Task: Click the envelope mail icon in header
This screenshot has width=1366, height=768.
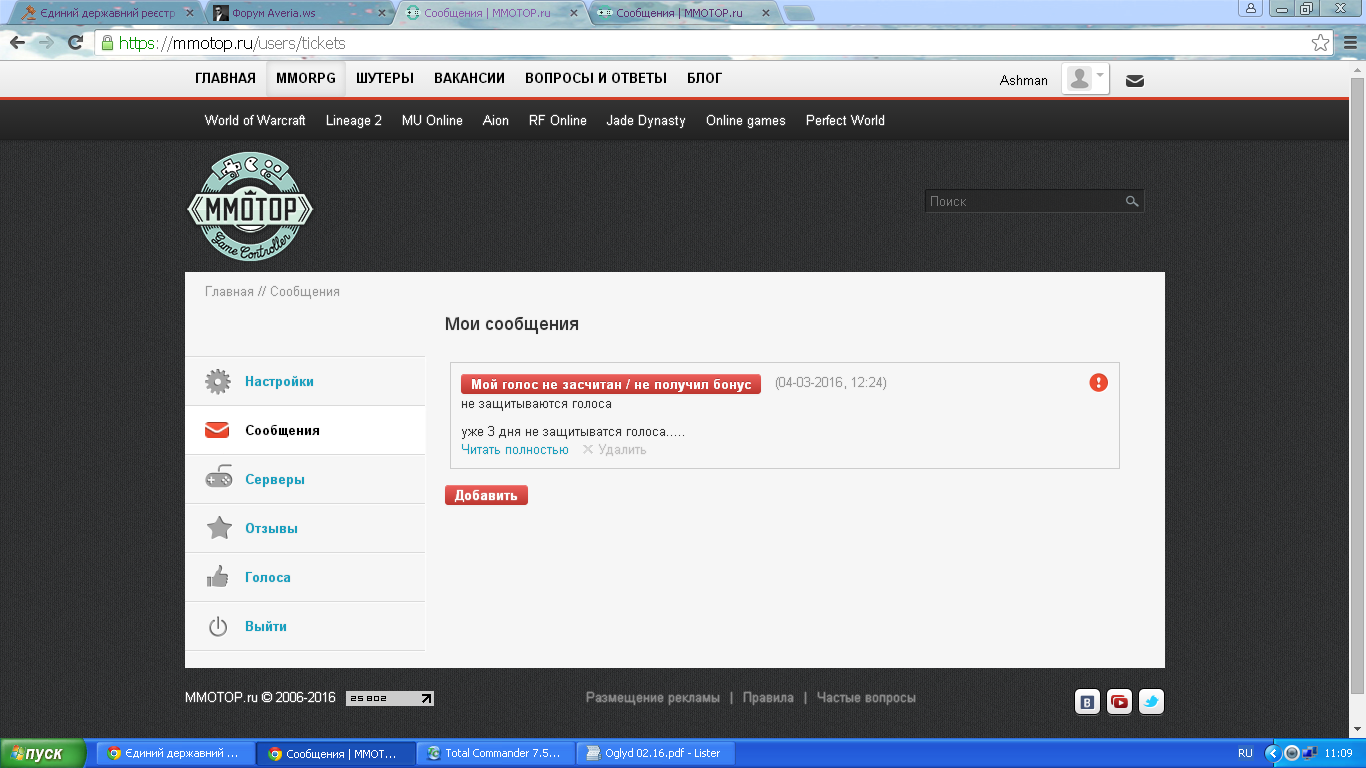Action: [1134, 81]
